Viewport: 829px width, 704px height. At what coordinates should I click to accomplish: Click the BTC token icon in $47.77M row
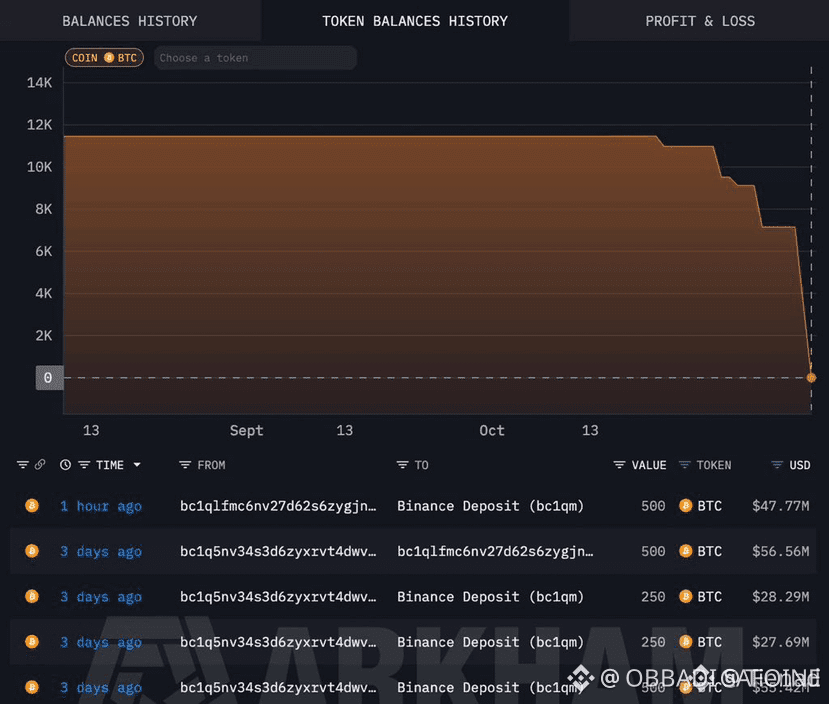click(x=686, y=506)
